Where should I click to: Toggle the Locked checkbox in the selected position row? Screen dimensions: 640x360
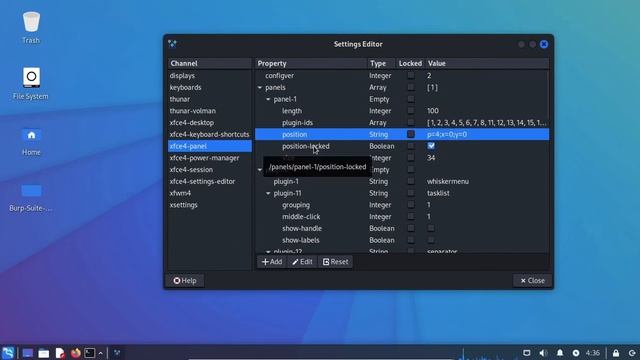(411, 134)
